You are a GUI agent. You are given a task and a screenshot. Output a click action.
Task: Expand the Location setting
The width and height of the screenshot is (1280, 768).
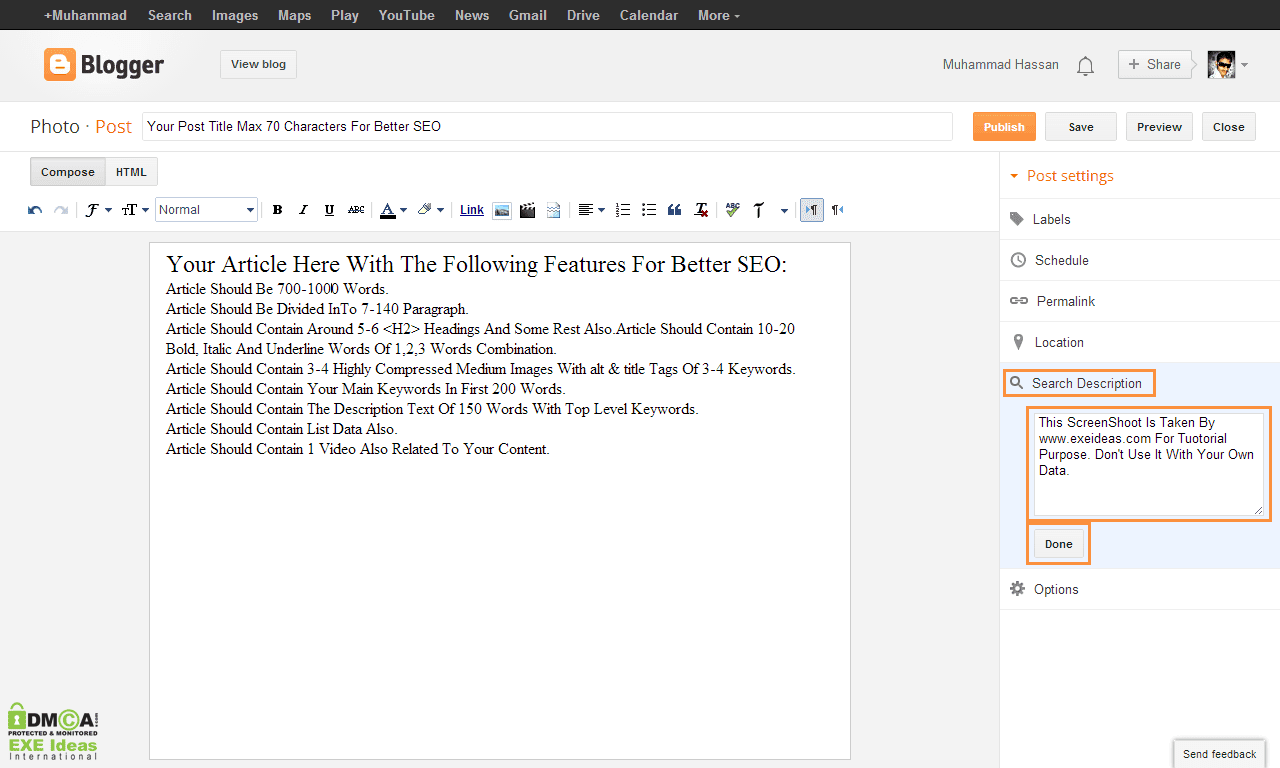1139,342
